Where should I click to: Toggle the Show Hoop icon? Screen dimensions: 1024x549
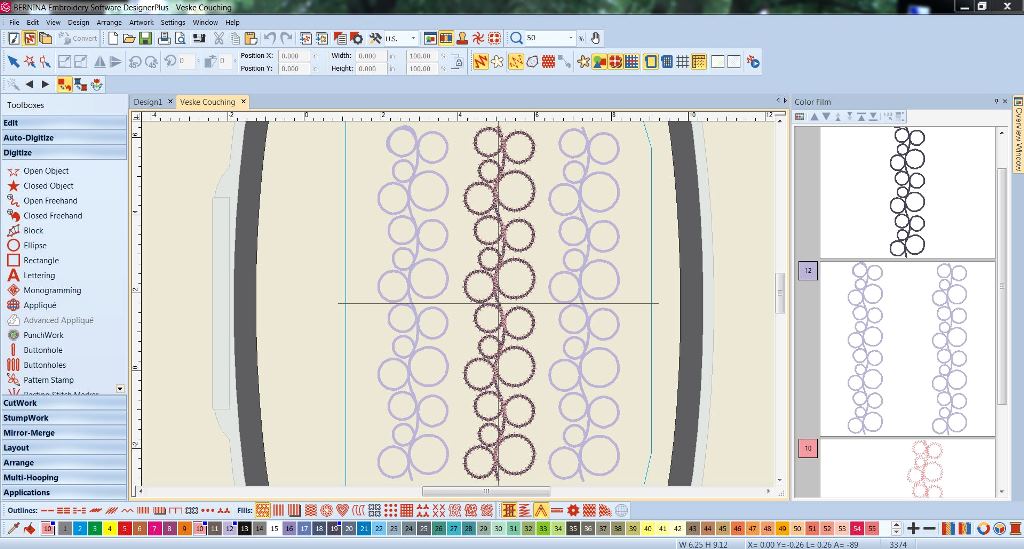click(x=650, y=61)
